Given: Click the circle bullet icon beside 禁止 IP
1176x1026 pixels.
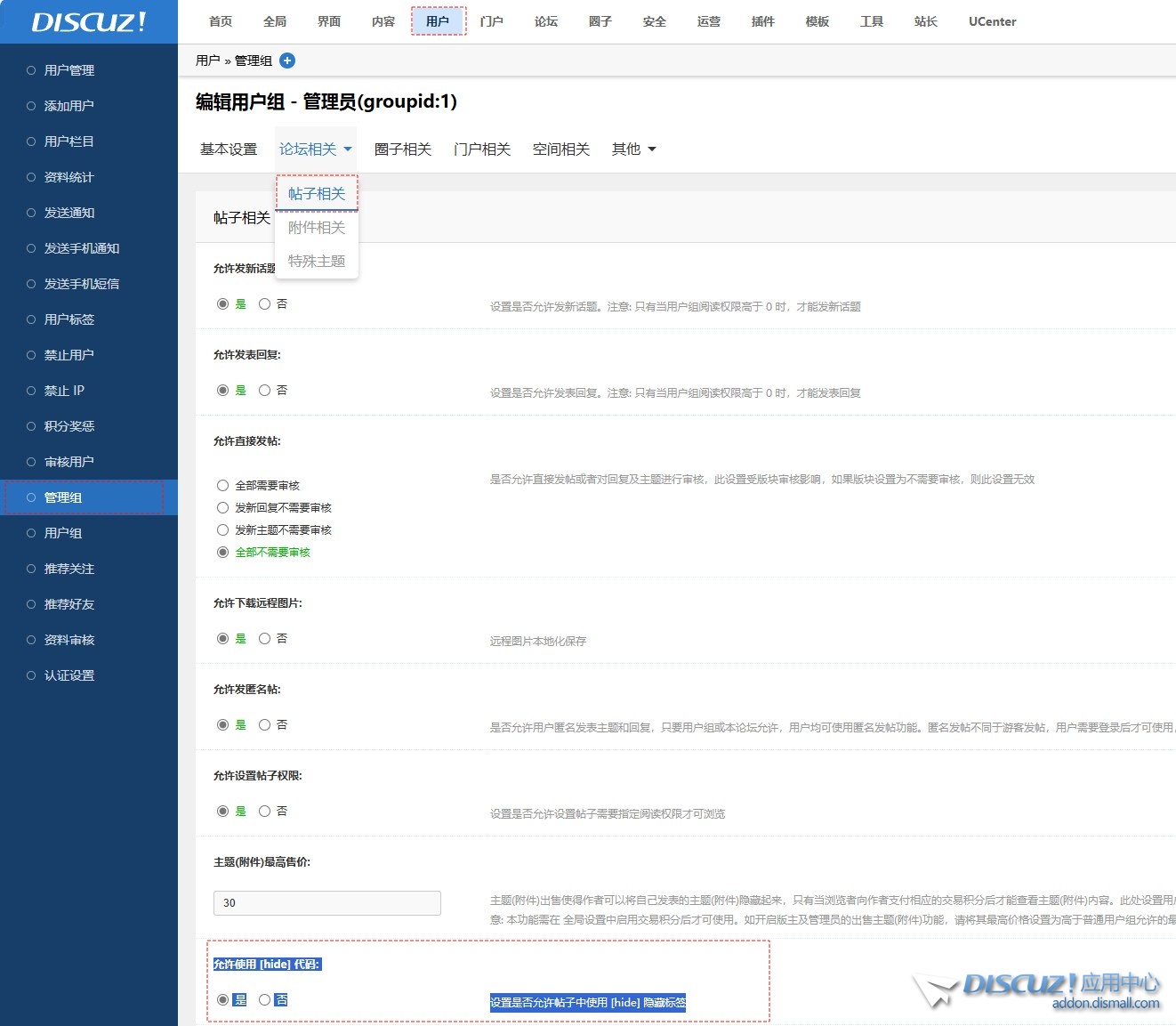Looking at the screenshot, I should [x=31, y=391].
